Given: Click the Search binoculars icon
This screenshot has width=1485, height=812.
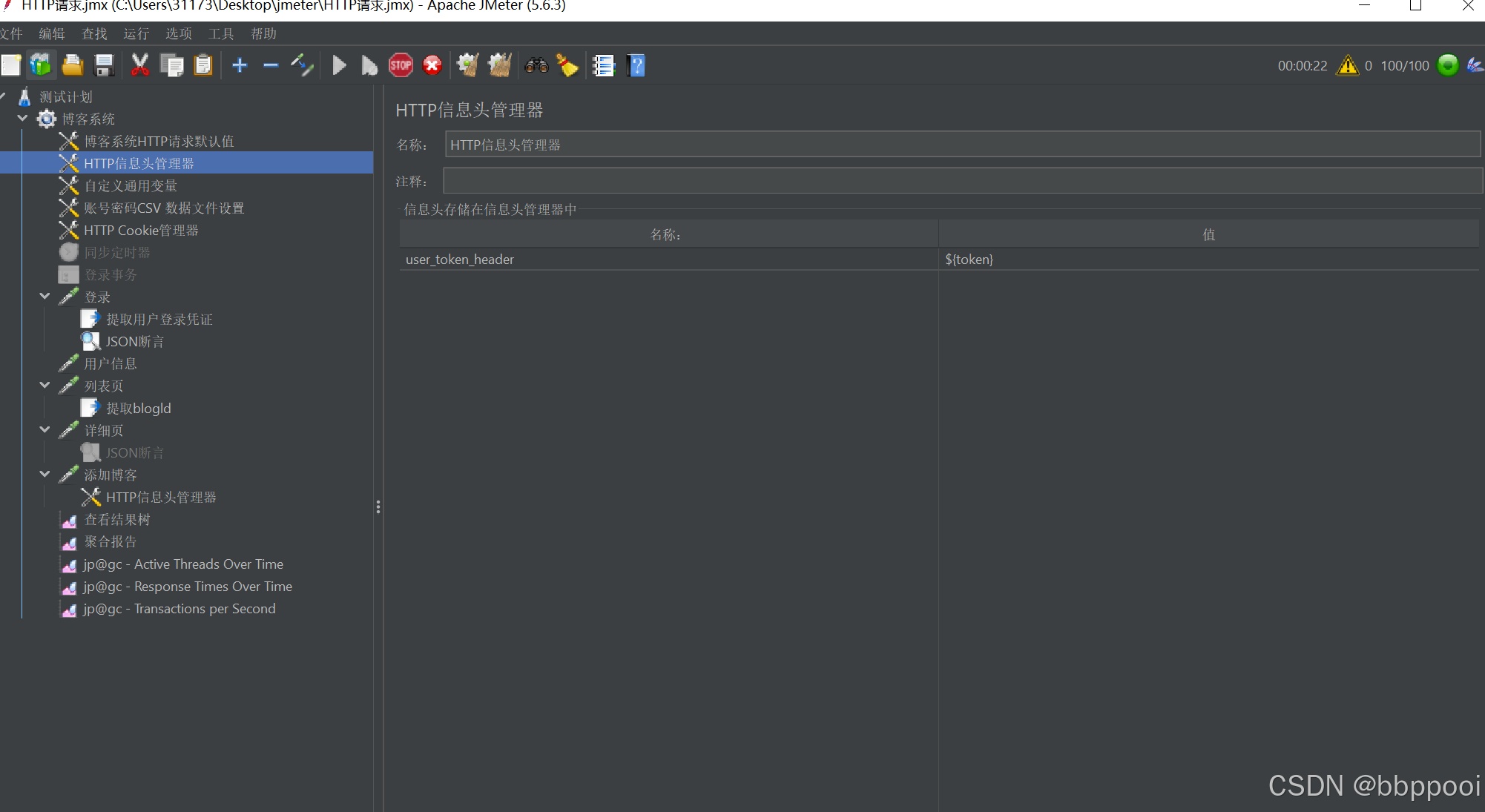Looking at the screenshot, I should 536,65.
